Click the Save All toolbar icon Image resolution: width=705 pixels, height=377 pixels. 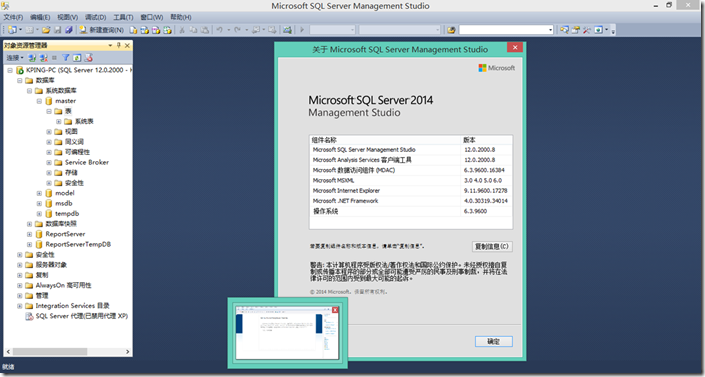click(x=69, y=30)
